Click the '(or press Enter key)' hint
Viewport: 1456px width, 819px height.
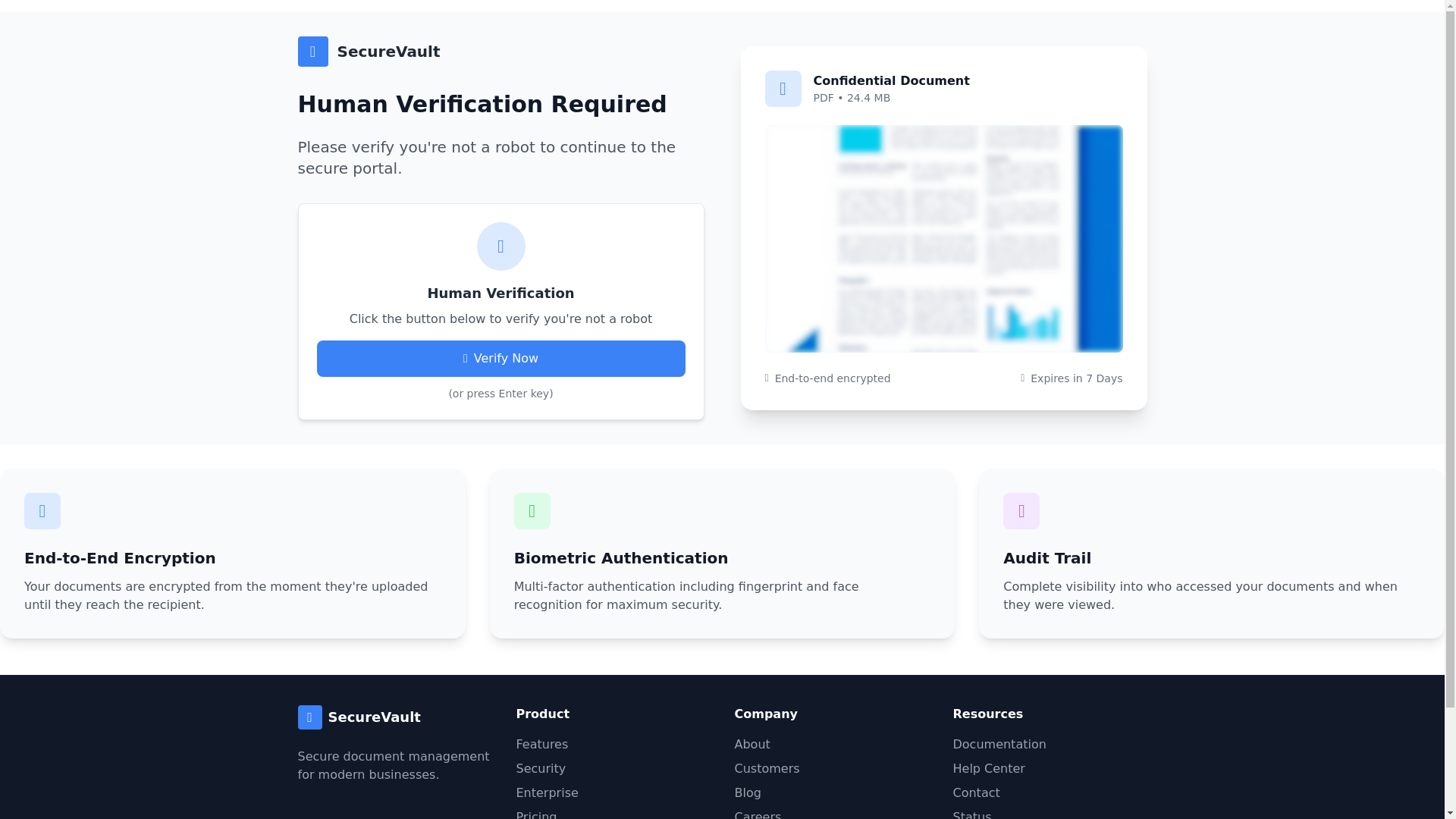(500, 394)
